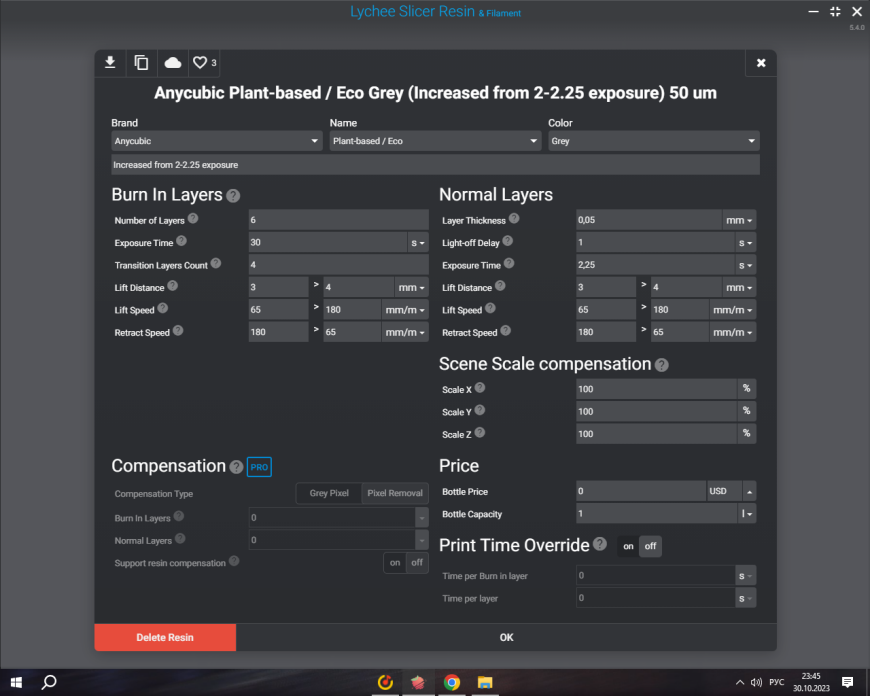870x696 pixels.
Task: Click the Delete Resin button
Action: pos(165,637)
